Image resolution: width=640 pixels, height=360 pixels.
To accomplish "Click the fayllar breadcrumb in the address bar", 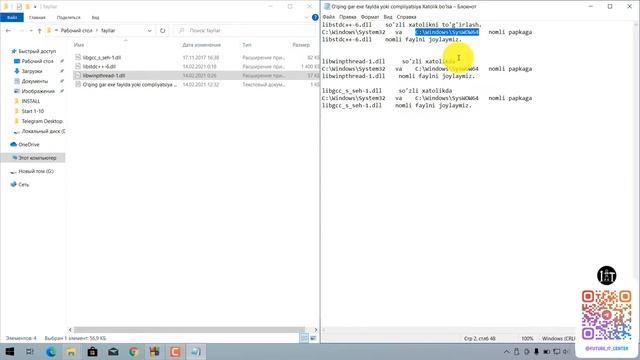I will click(x=108, y=31).
